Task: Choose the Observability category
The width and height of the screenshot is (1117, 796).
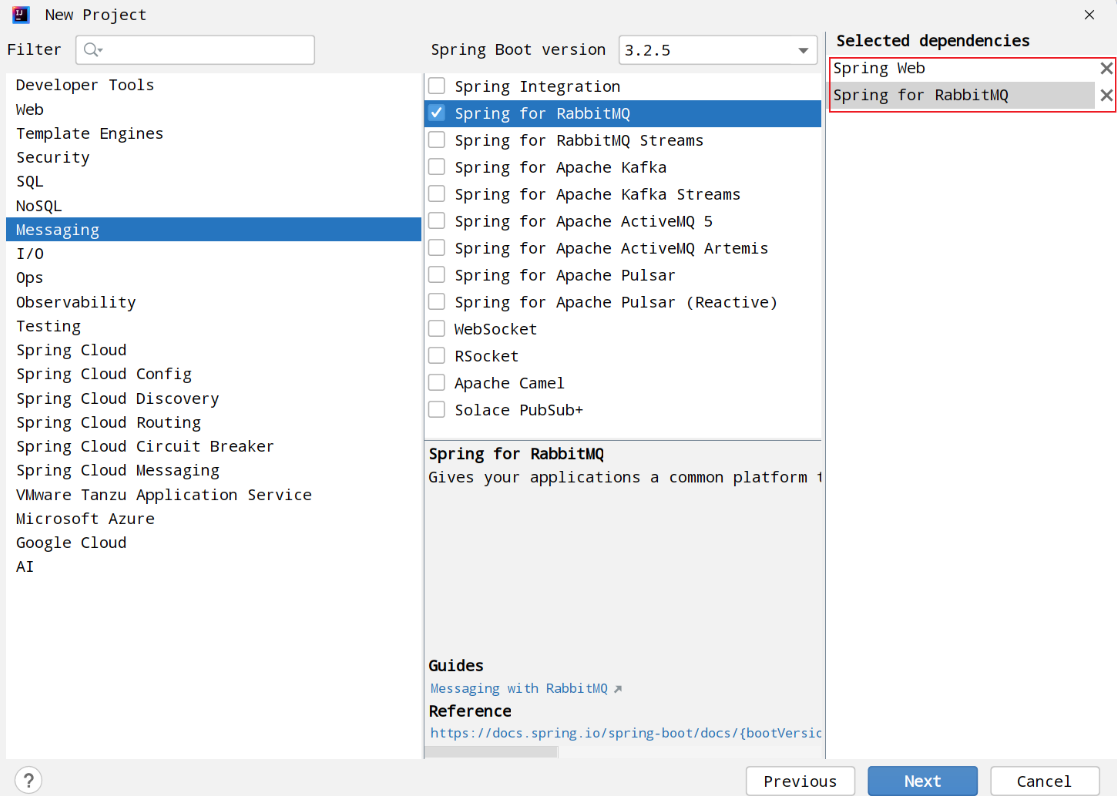Action: click(214, 302)
